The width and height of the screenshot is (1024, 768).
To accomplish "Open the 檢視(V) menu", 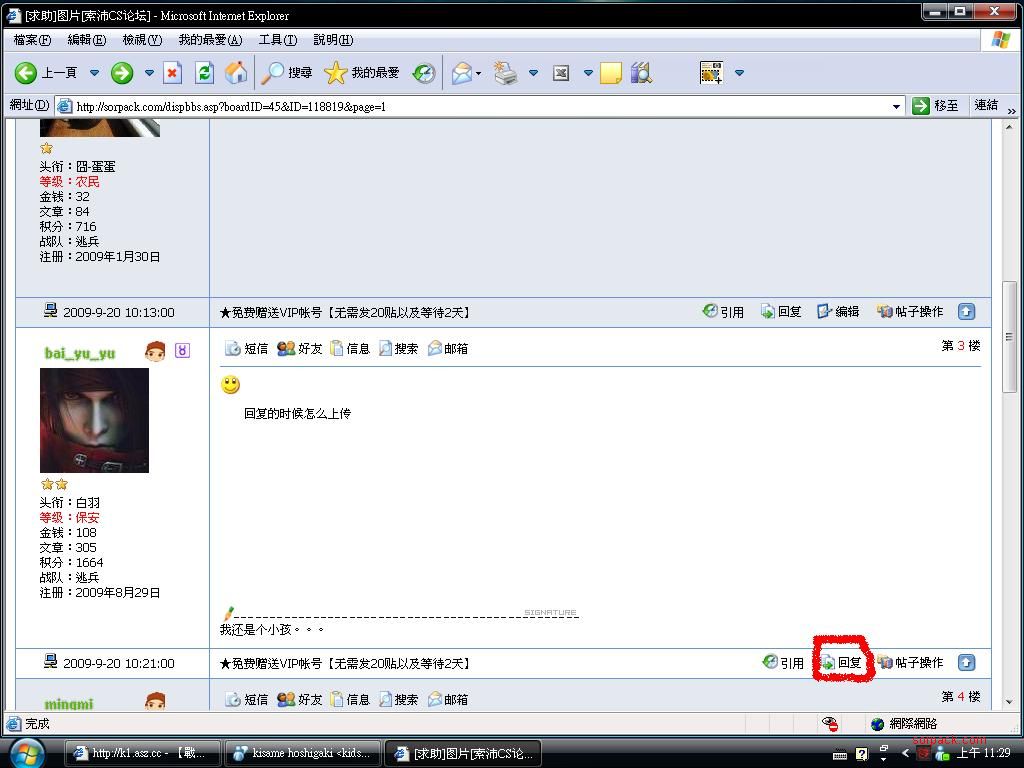I will [141, 40].
